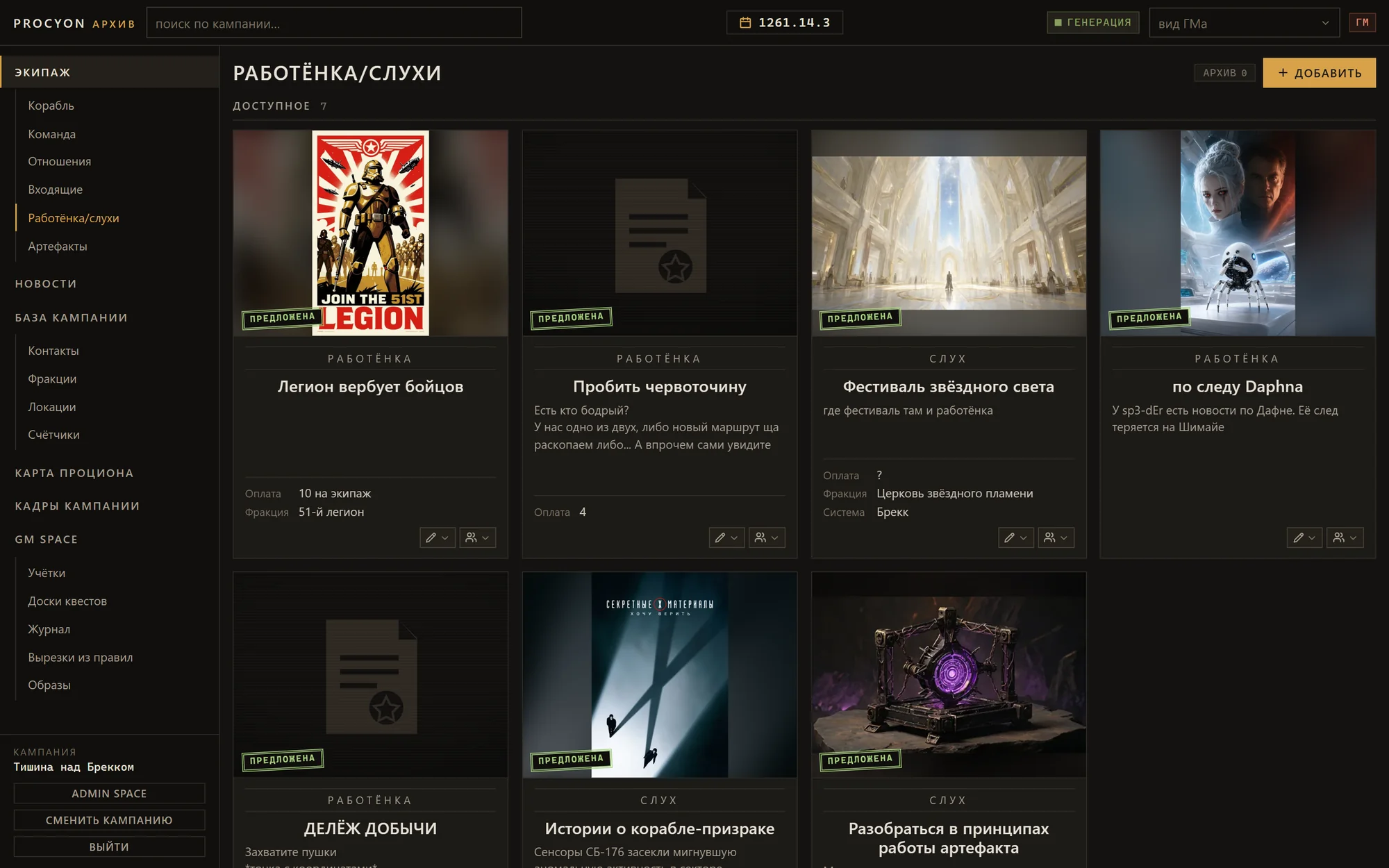The width and height of the screenshot is (1389, 868).
Task: Click the ДОБАВИТЬ button
Action: point(1319,73)
